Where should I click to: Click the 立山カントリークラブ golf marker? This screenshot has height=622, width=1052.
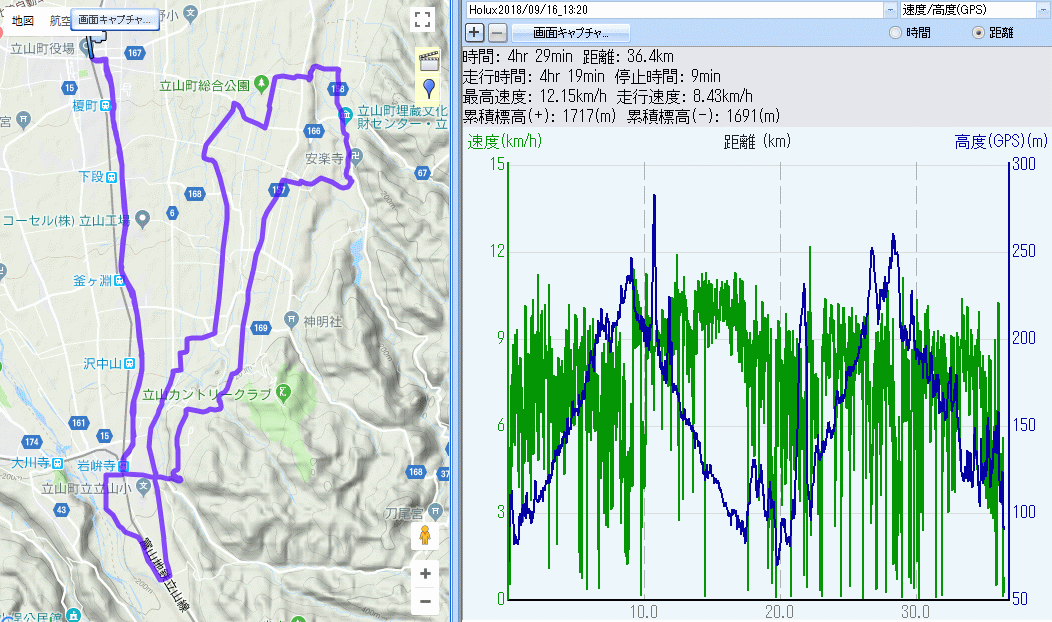(284, 392)
